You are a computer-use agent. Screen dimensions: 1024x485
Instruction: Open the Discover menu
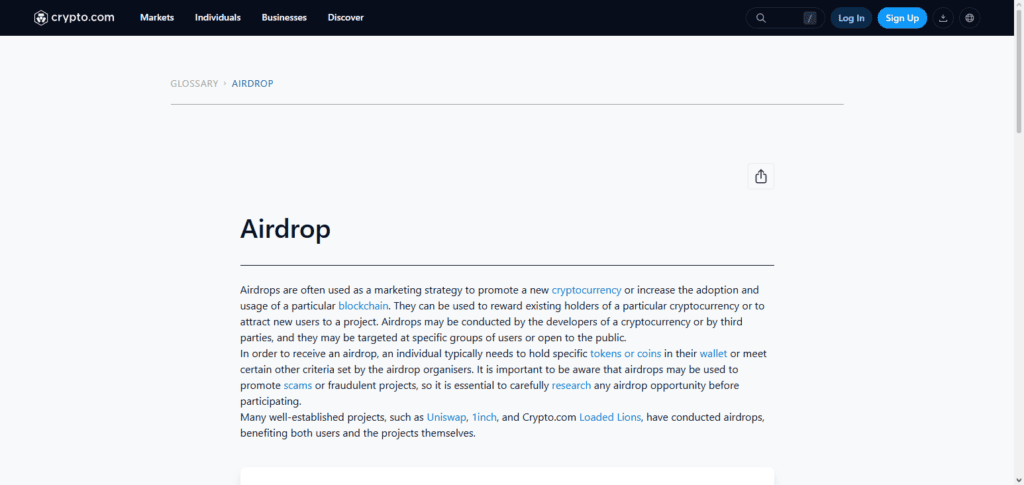click(345, 18)
